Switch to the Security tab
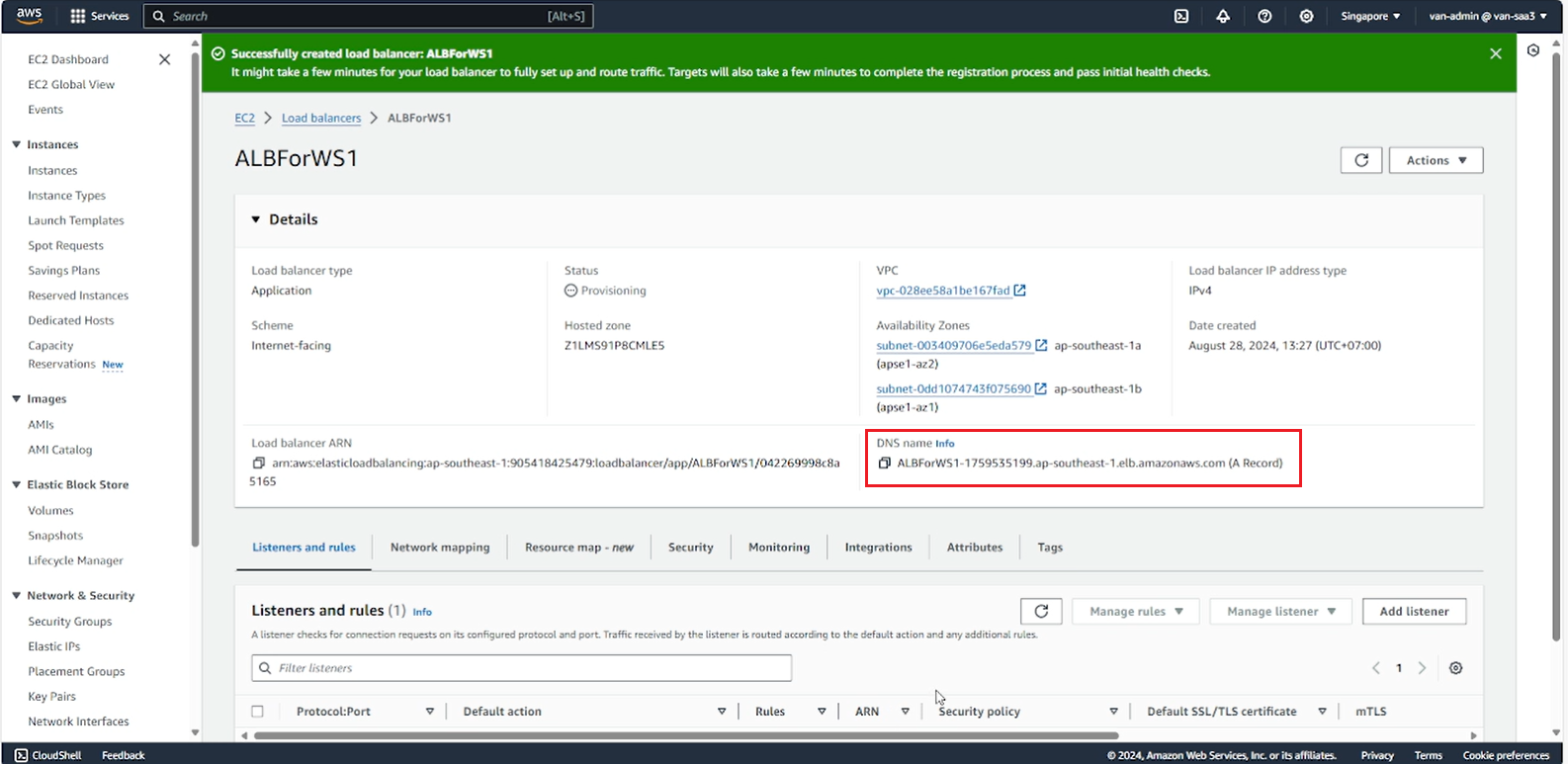The width and height of the screenshot is (1568, 764). [691, 548]
